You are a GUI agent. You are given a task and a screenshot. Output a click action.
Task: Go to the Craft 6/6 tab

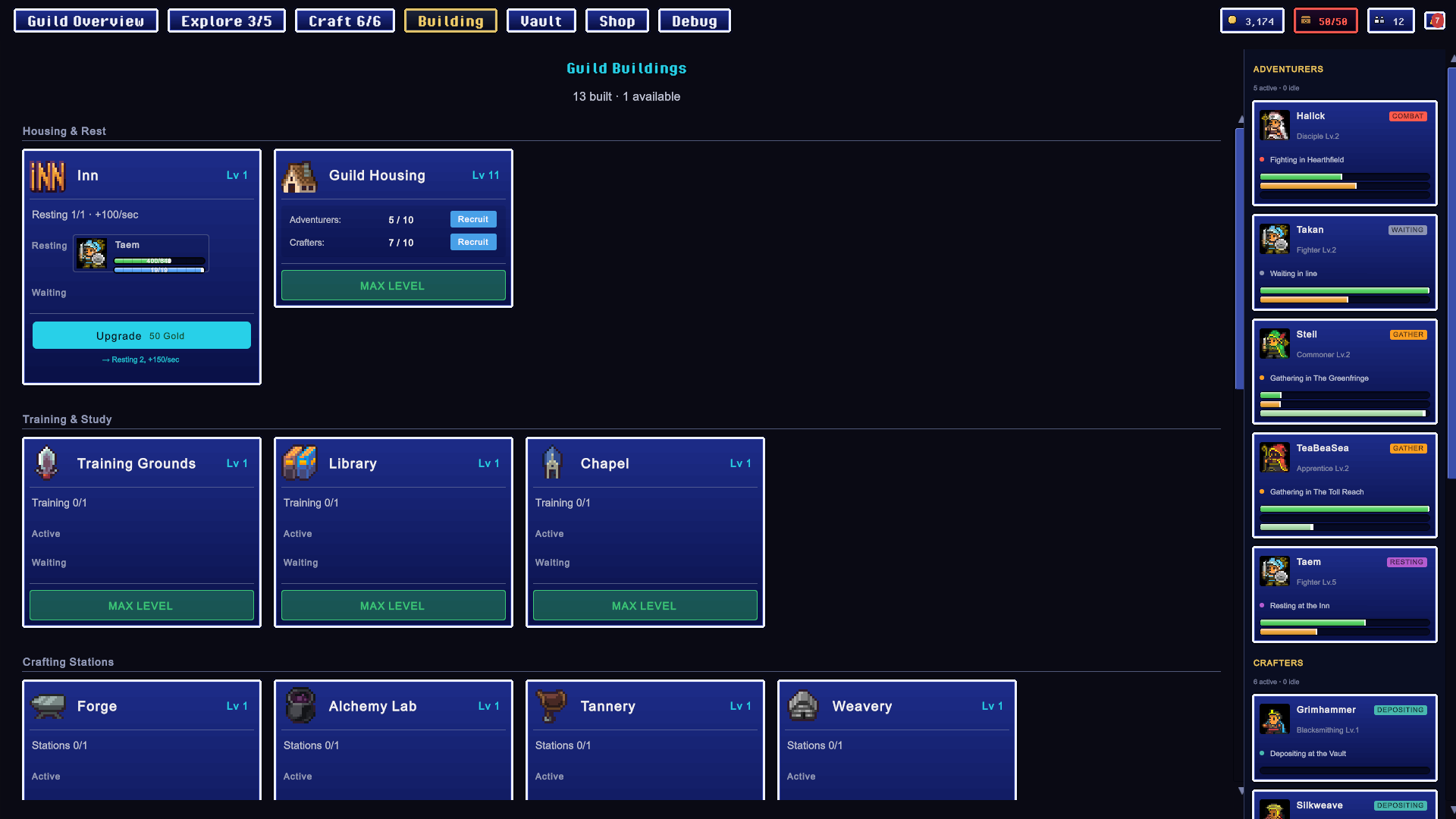(344, 21)
